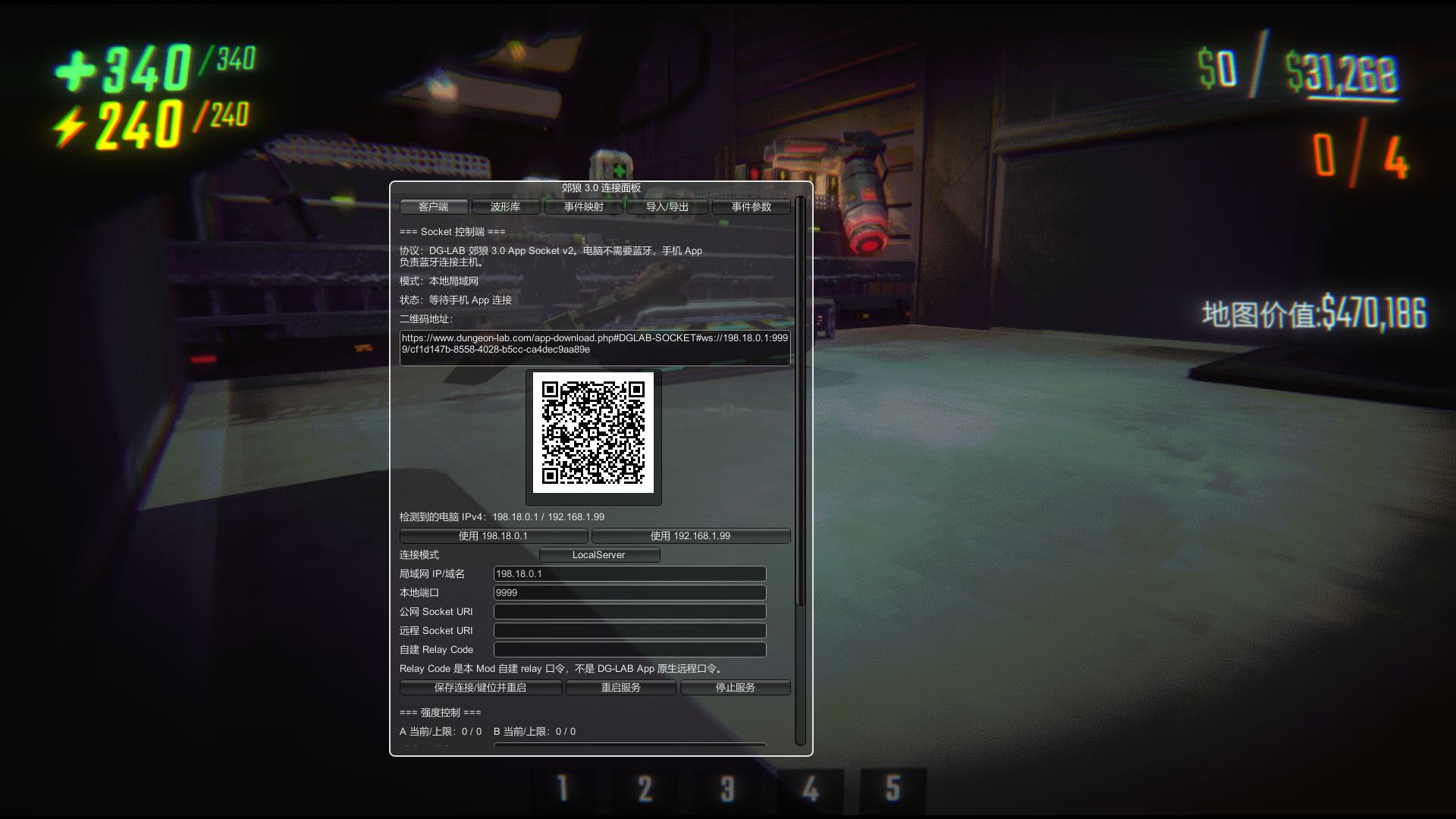This screenshot has height=819, width=1456.
Task: Click the 二维码地址 URL text box
Action: pyautogui.click(x=595, y=348)
